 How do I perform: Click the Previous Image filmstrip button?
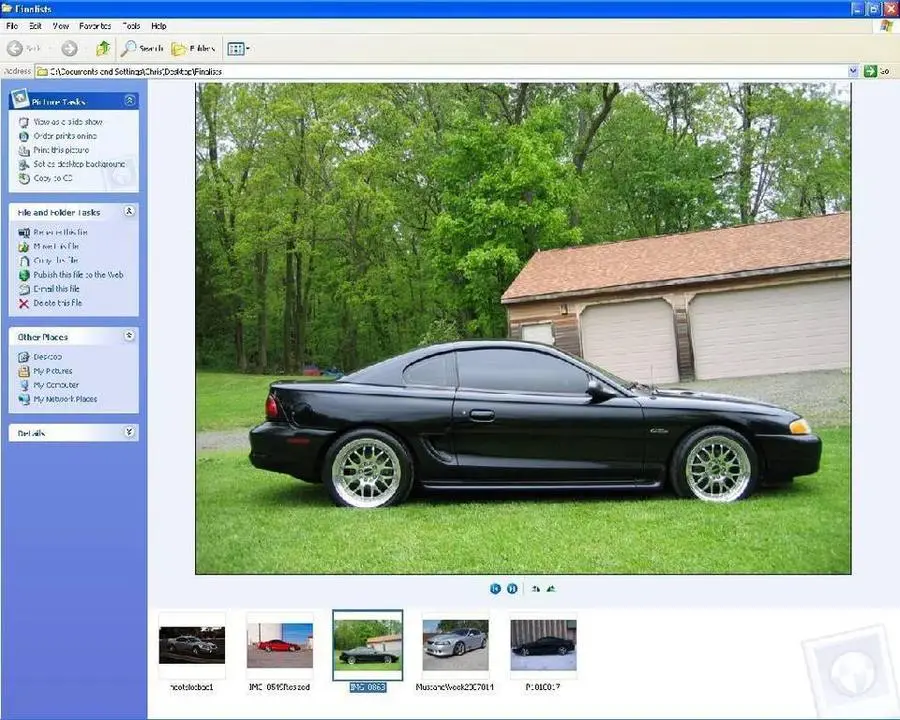(x=495, y=589)
